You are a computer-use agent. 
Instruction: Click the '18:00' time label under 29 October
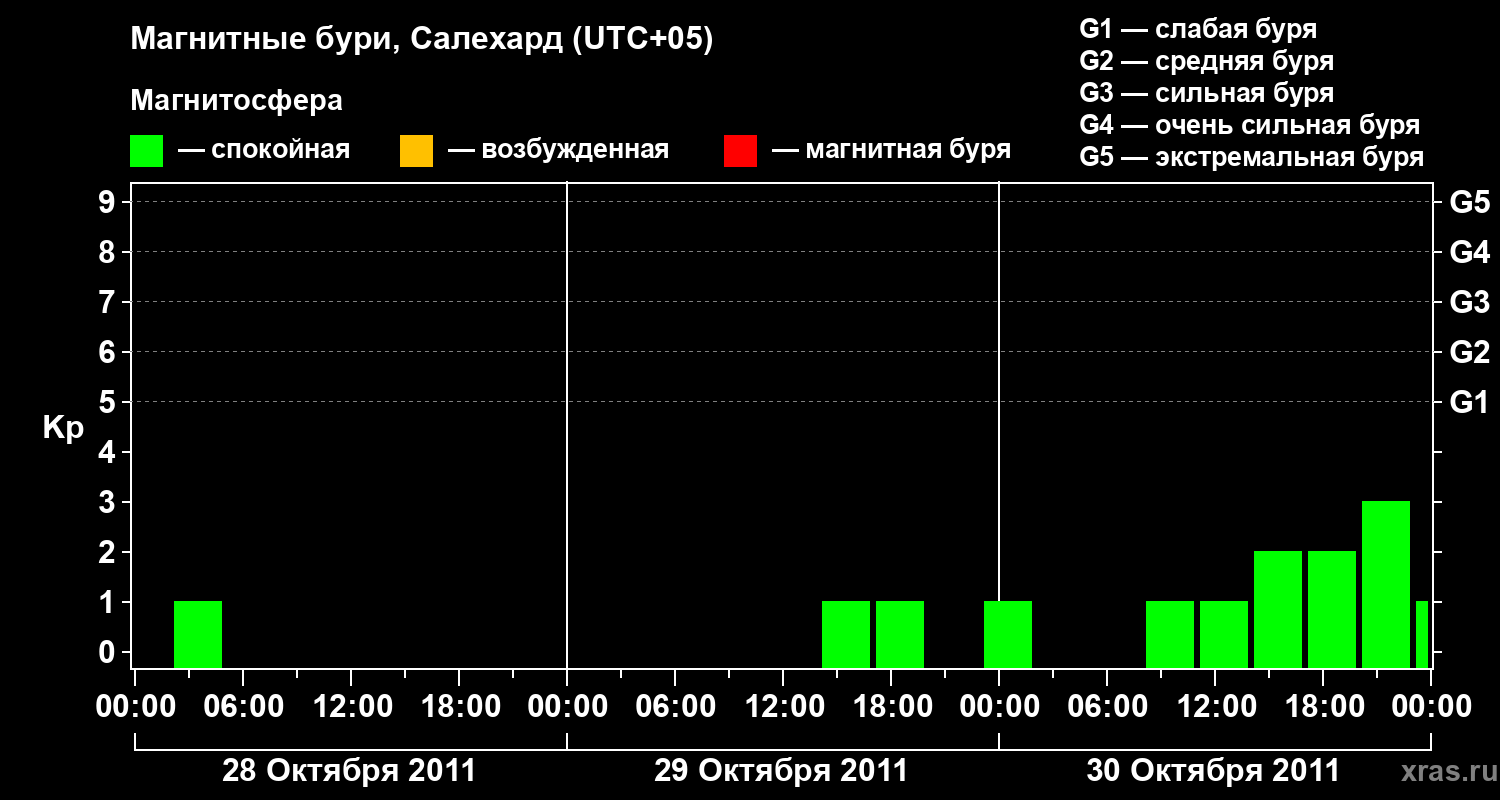(x=891, y=707)
